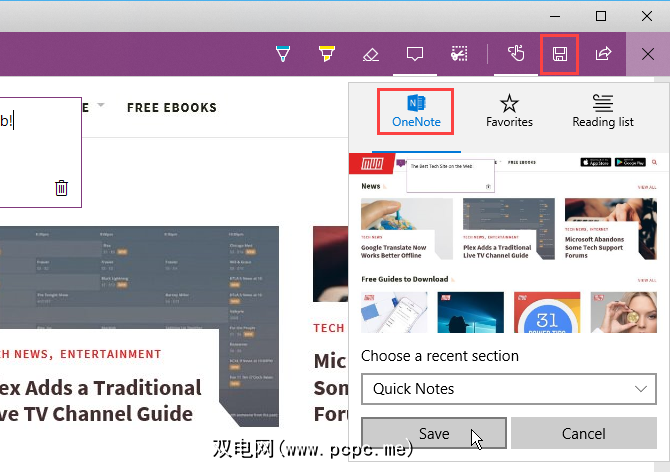
Task: Click the Plex Adds a Traditional preview card
Action: pyautogui.click(x=509, y=229)
